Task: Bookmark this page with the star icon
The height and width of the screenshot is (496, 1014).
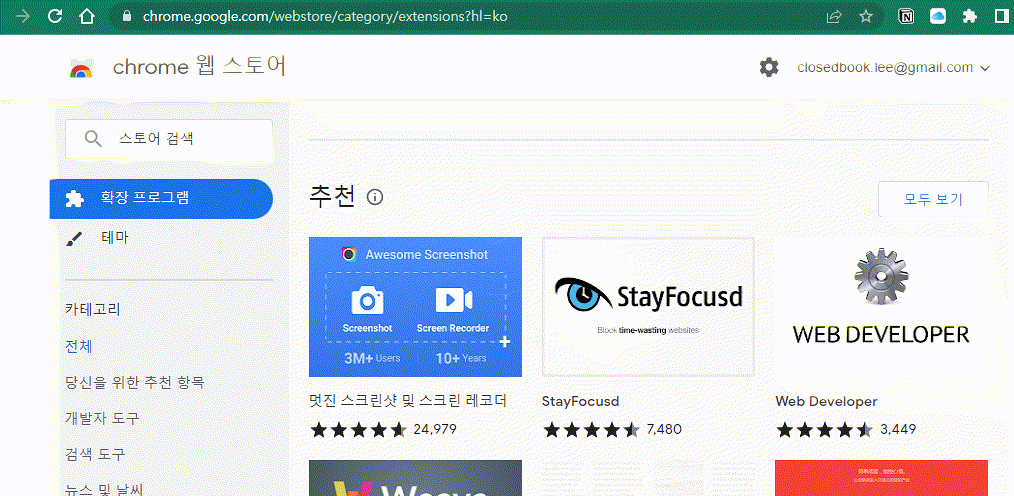Action: pyautogui.click(x=866, y=16)
